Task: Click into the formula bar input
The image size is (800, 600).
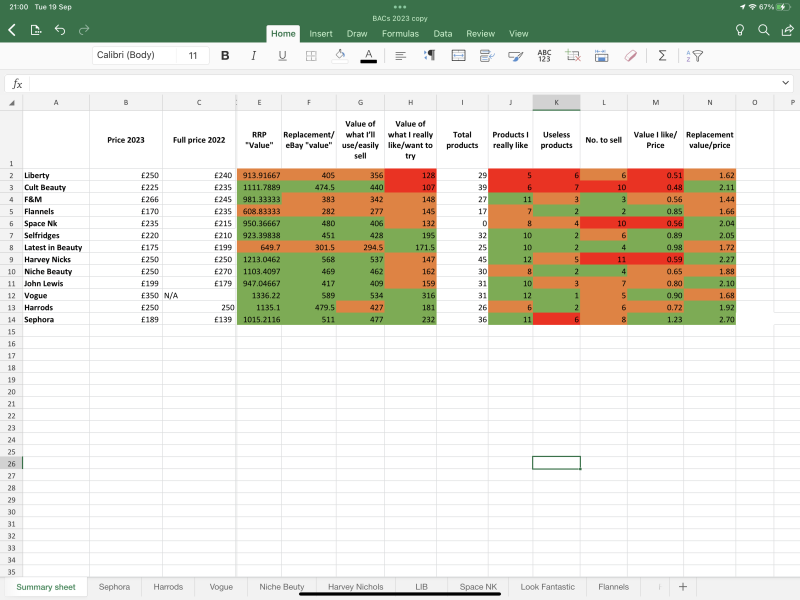Action: tap(400, 84)
